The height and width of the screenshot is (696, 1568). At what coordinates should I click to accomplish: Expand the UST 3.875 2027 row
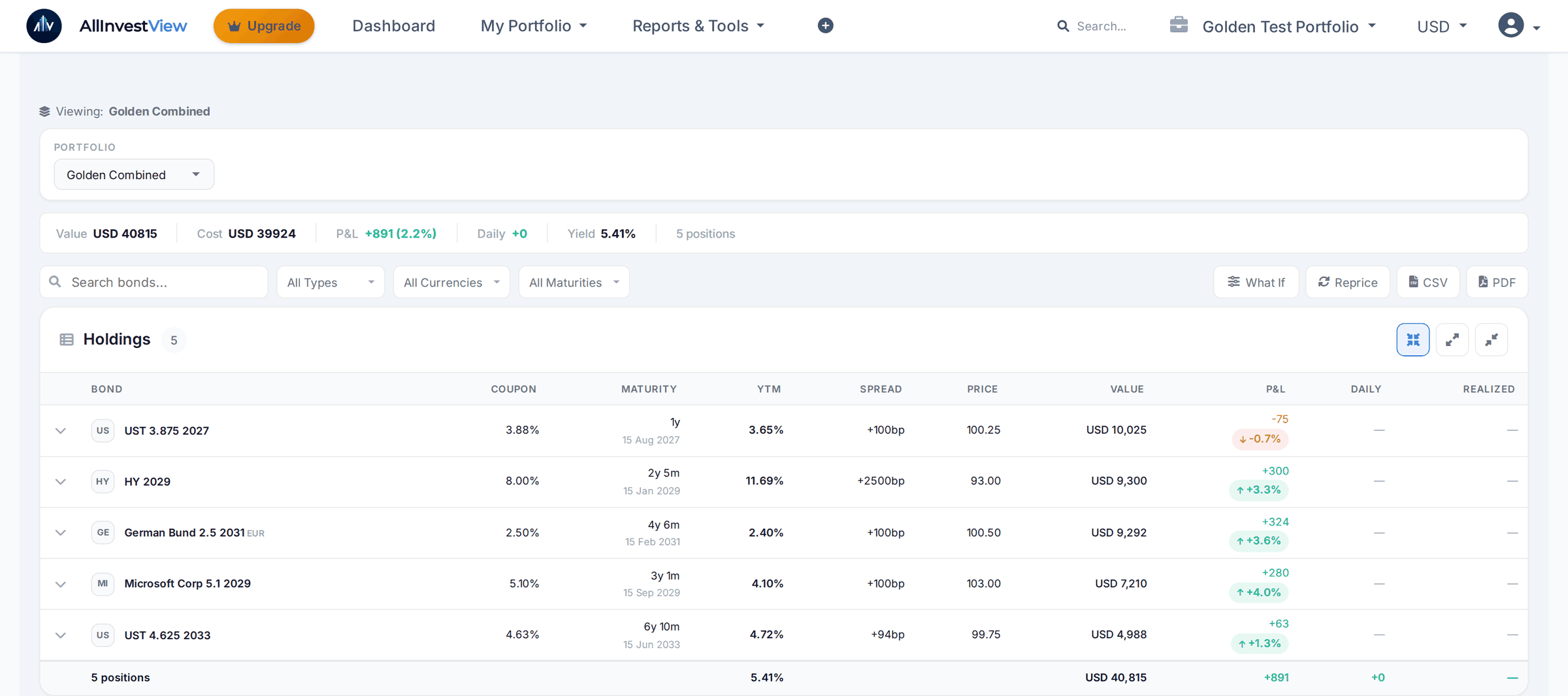(61, 430)
